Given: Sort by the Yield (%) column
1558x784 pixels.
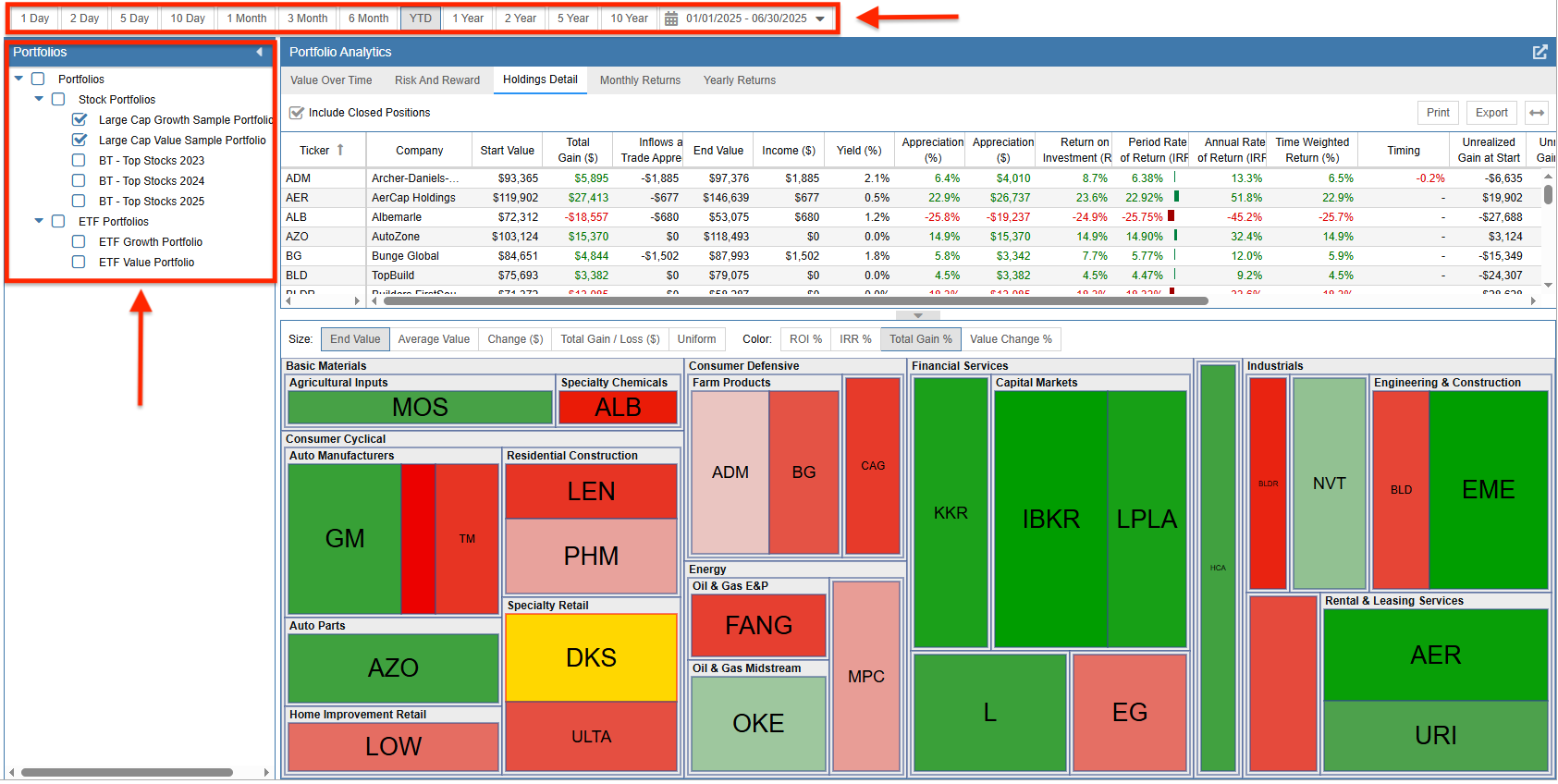Looking at the screenshot, I should 859,150.
